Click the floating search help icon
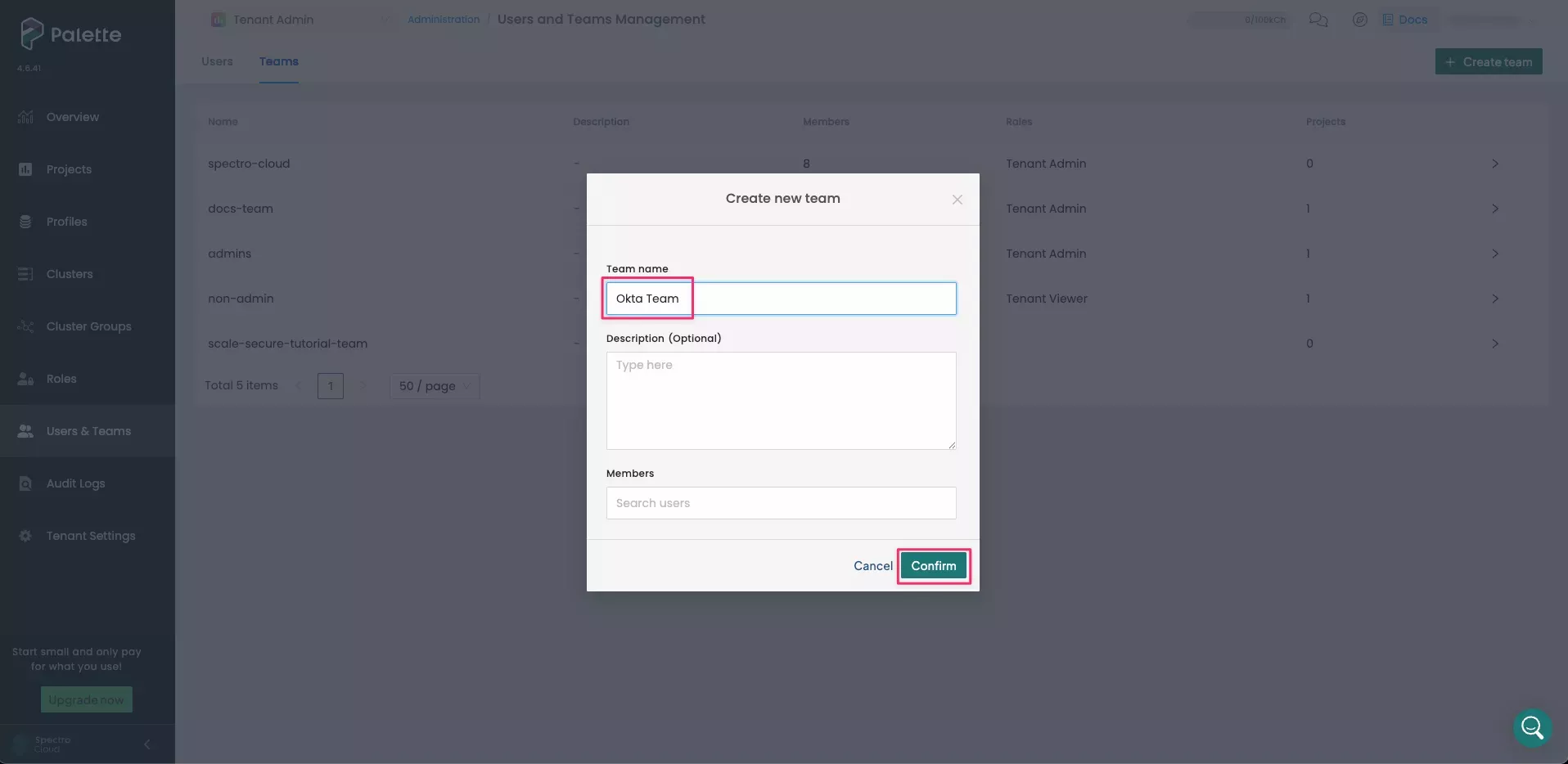This screenshot has width=1568, height=764. pyautogui.click(x=1532, y=727)
